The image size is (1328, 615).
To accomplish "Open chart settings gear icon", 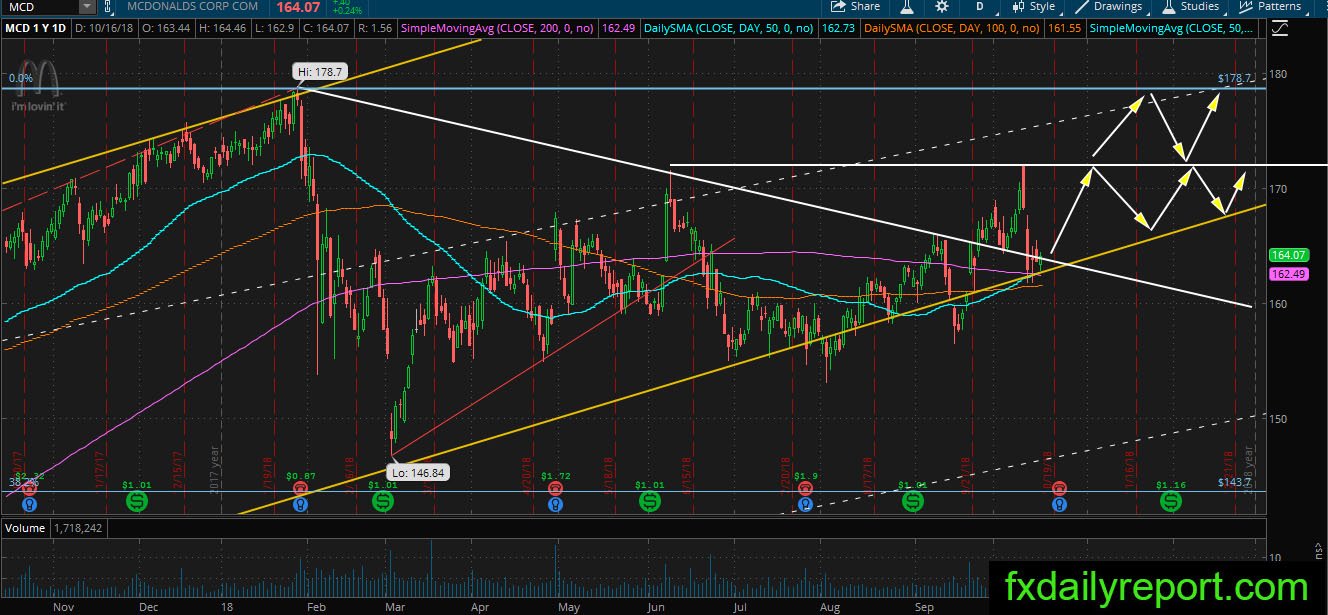I will [x=941, y=6].
